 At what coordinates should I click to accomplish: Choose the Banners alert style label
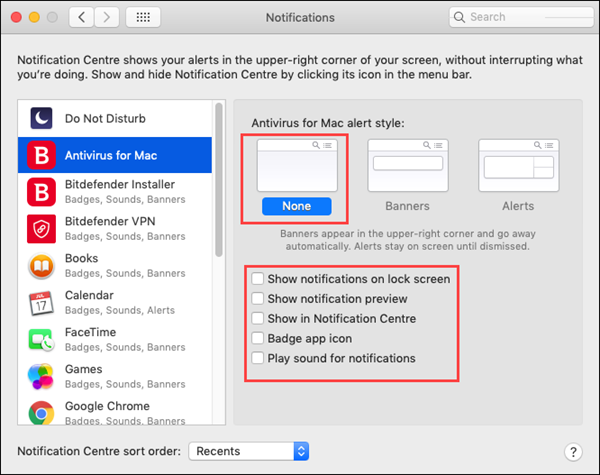tap(408, 206)
